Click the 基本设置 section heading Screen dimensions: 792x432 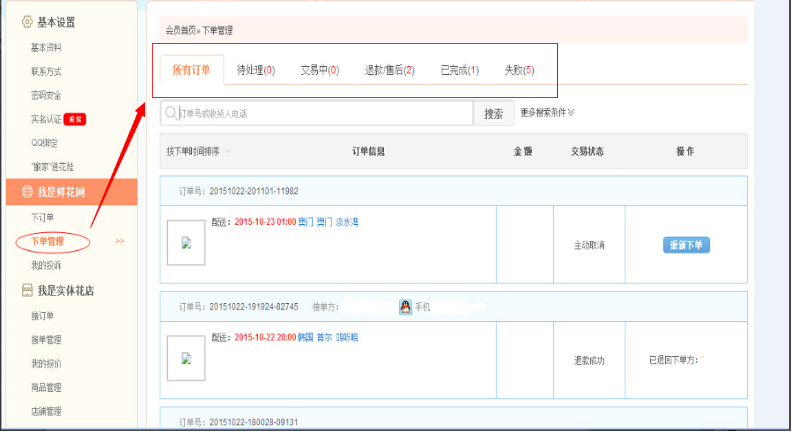[x=56, y=22]
